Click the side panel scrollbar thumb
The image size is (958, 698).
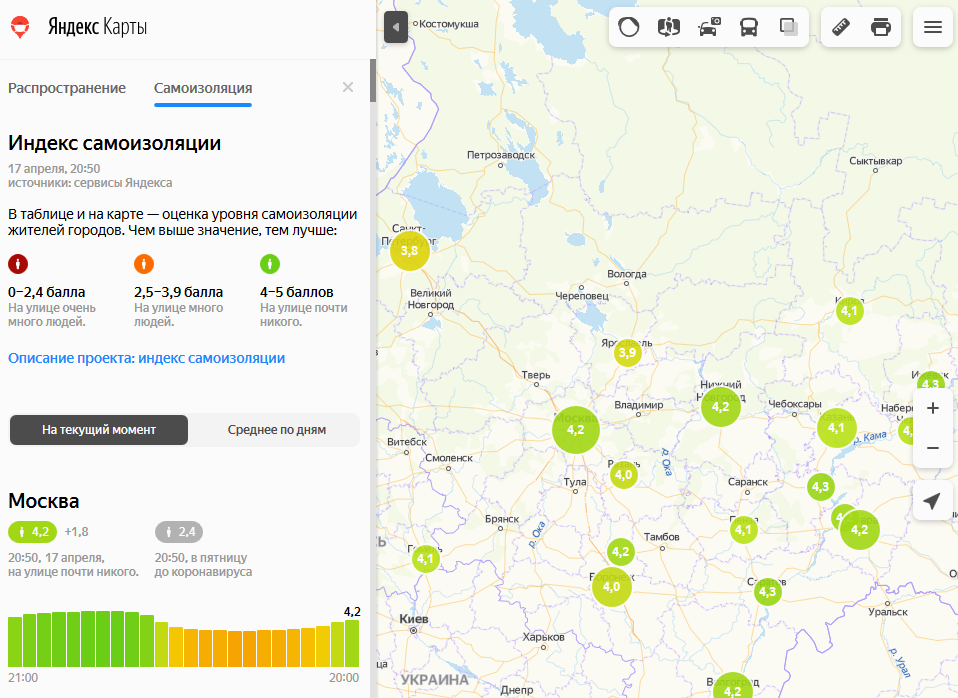373,81
